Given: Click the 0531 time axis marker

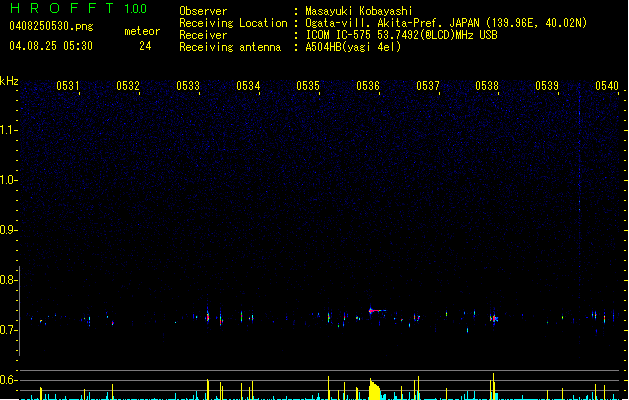Looking at the screenshot, I should click(67, 86).
